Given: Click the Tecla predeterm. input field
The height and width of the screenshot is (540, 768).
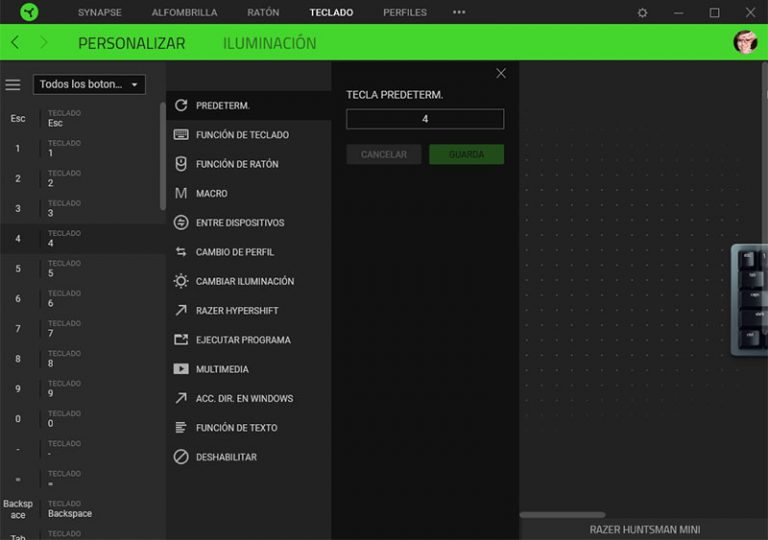Looking at the screenshot, I should (x=425, y=119).
